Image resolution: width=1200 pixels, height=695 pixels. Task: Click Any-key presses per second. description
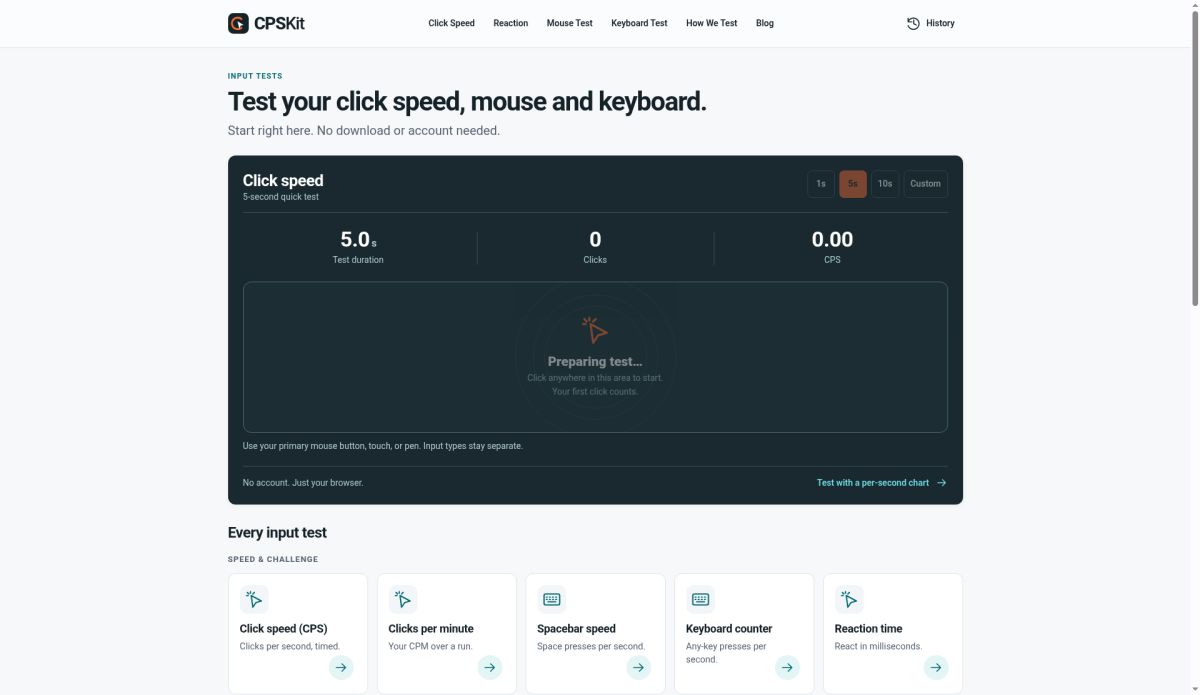(726, 653)
